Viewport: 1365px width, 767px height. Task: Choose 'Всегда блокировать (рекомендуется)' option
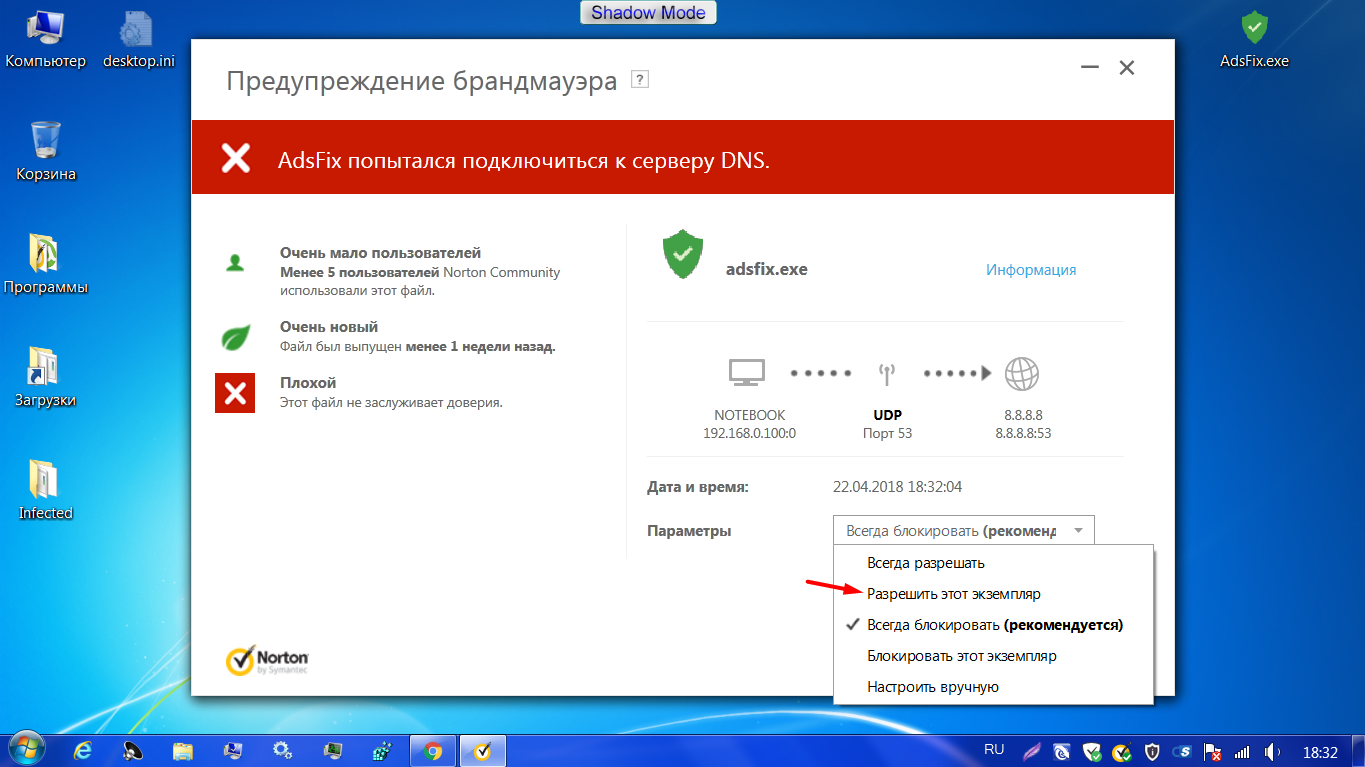pos(995,625)
